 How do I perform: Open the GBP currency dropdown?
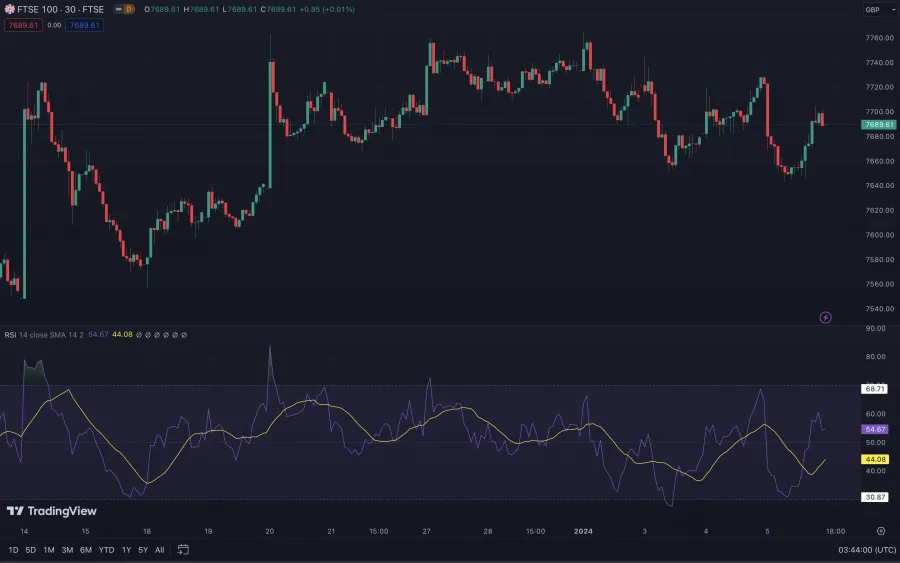(879, 10)
